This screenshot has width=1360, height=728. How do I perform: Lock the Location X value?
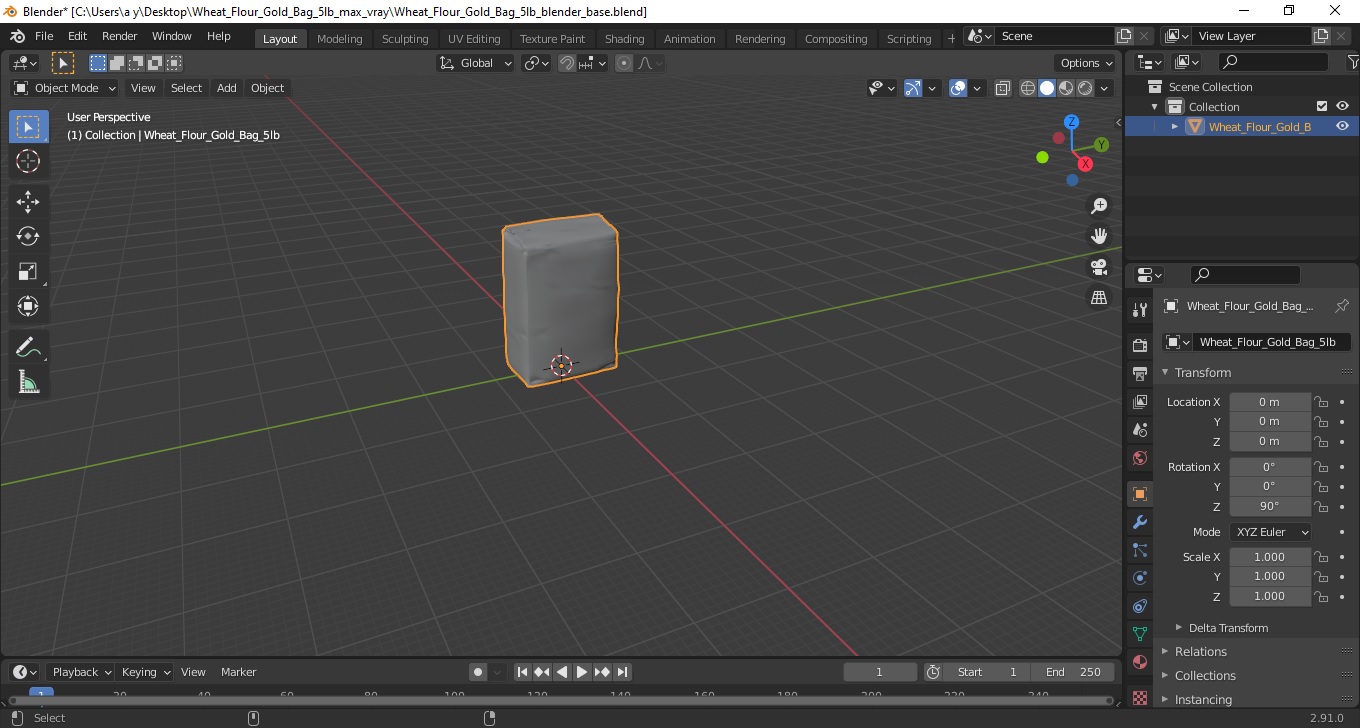pyautogui.click(x=1321, y=402)
